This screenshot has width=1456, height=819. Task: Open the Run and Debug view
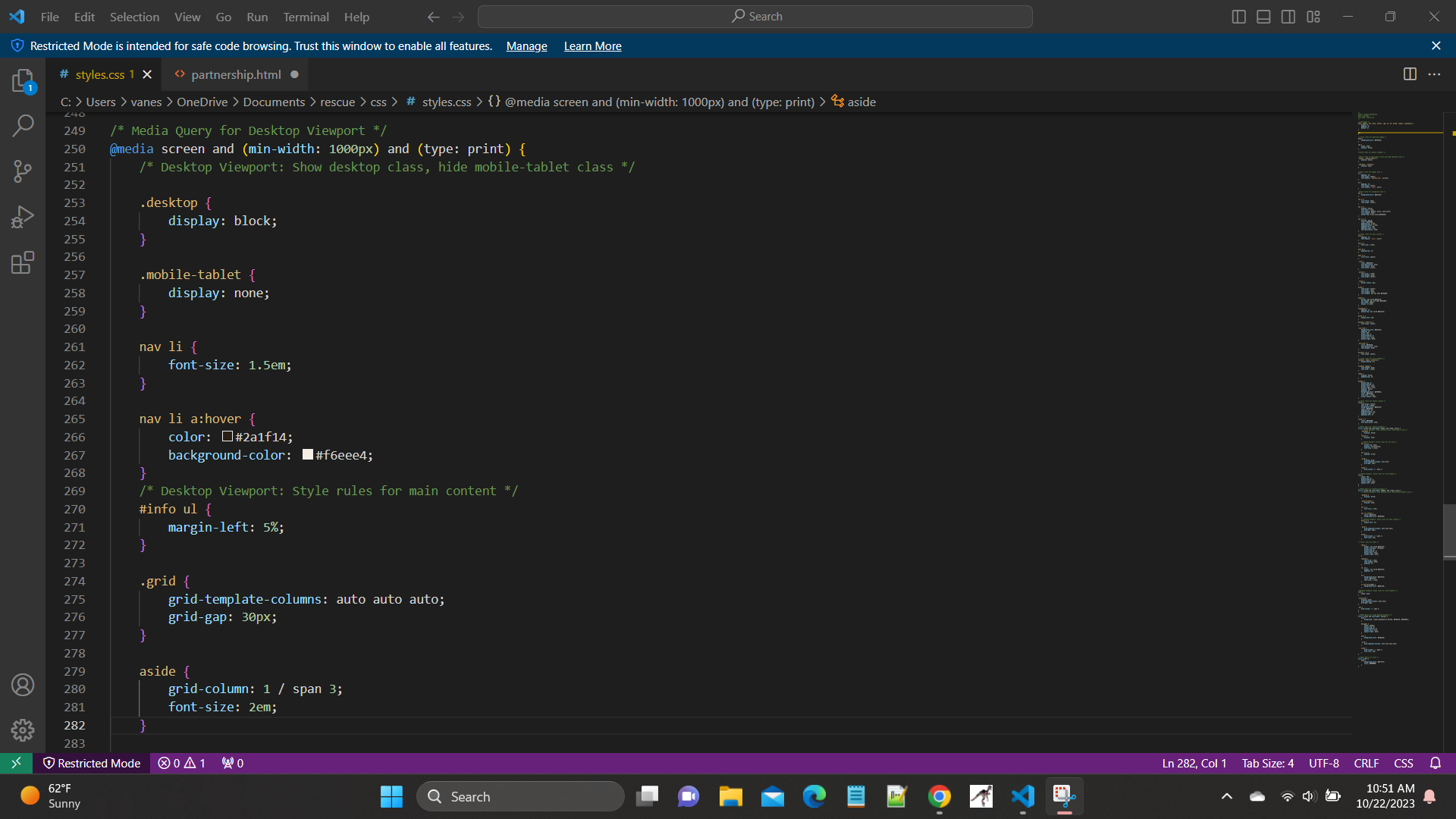pos(23,218)
